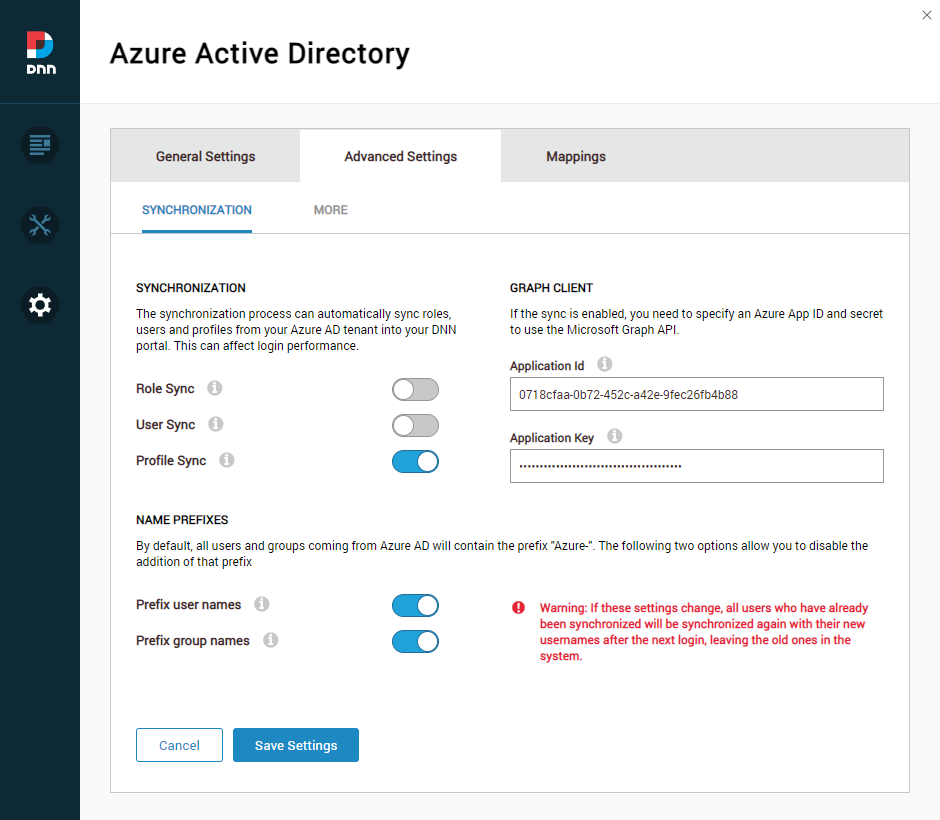This screenshot has height=820, width=940.
Task: Click the Profile Sync label
Action: click(x=171, y=460)
